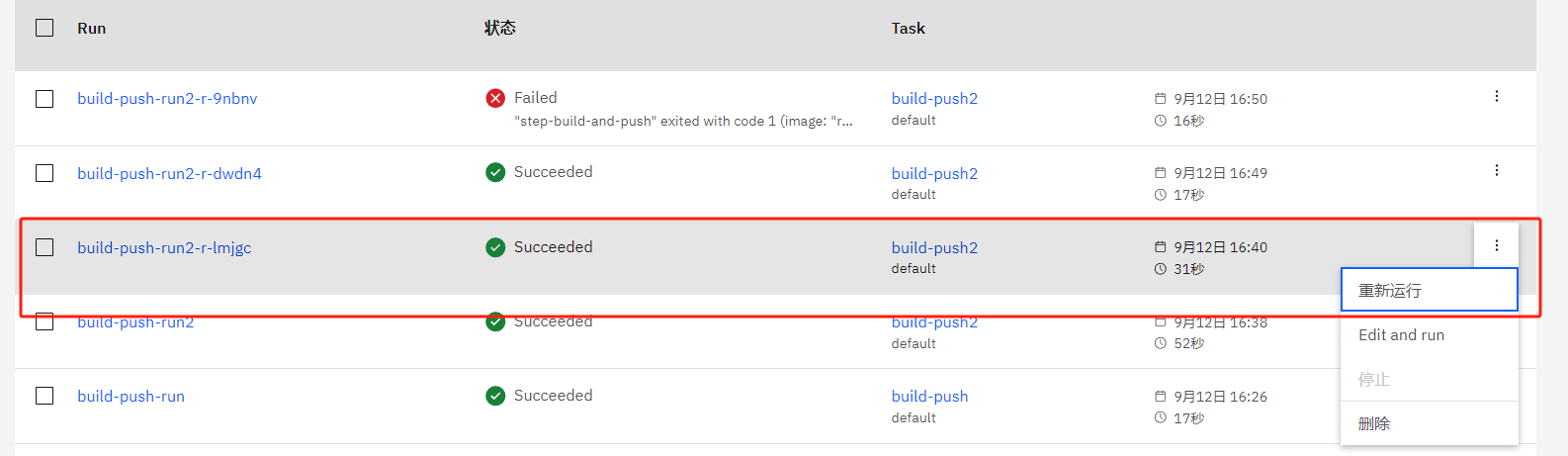Click calendar icon next to 9月12日 16:50
Viewport: 1568px width, 456px height.
pyautogui.click(x=1161, y=99)
